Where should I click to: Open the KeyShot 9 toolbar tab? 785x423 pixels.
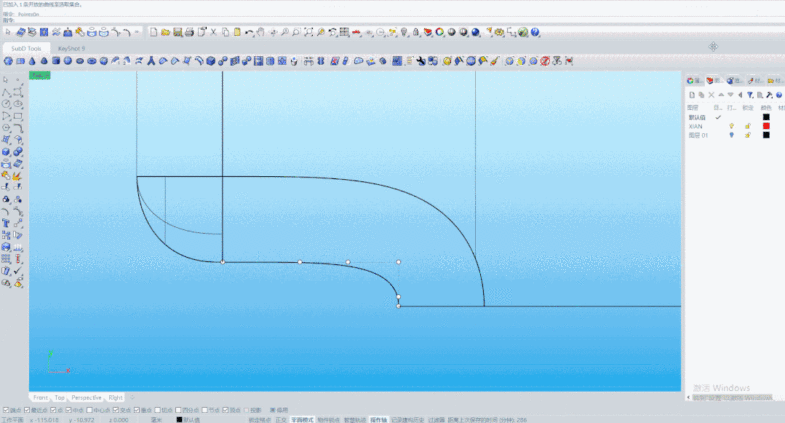[x=72, y=47]
